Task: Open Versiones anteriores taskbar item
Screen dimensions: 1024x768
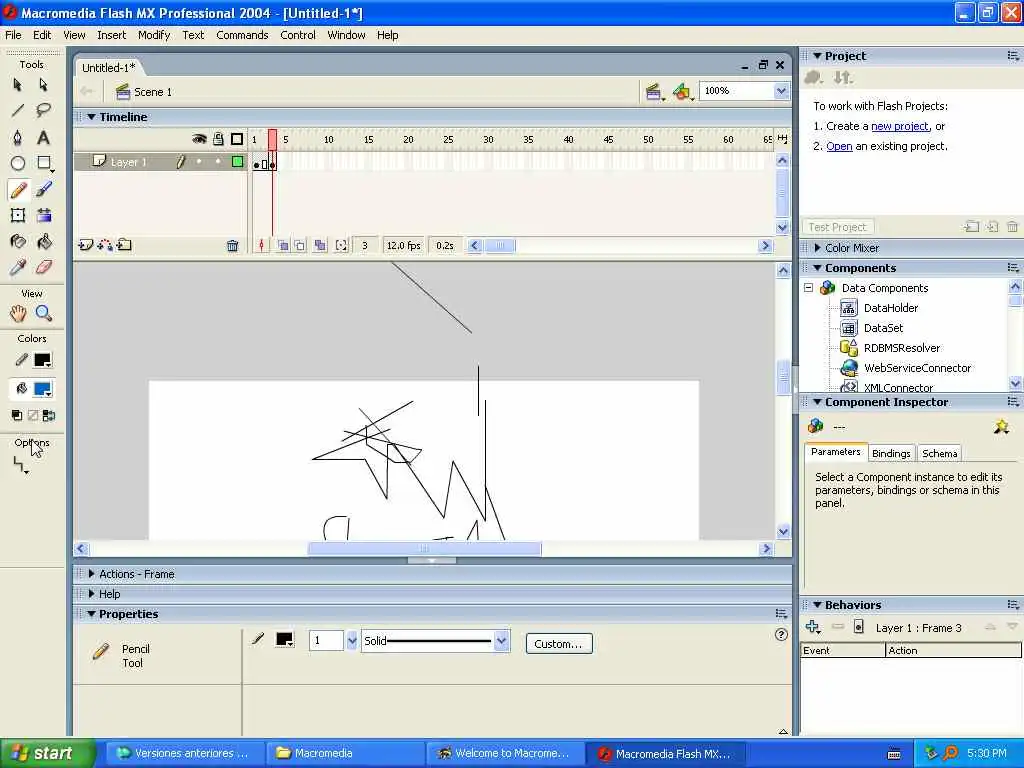Action: (x=185, y=753)
